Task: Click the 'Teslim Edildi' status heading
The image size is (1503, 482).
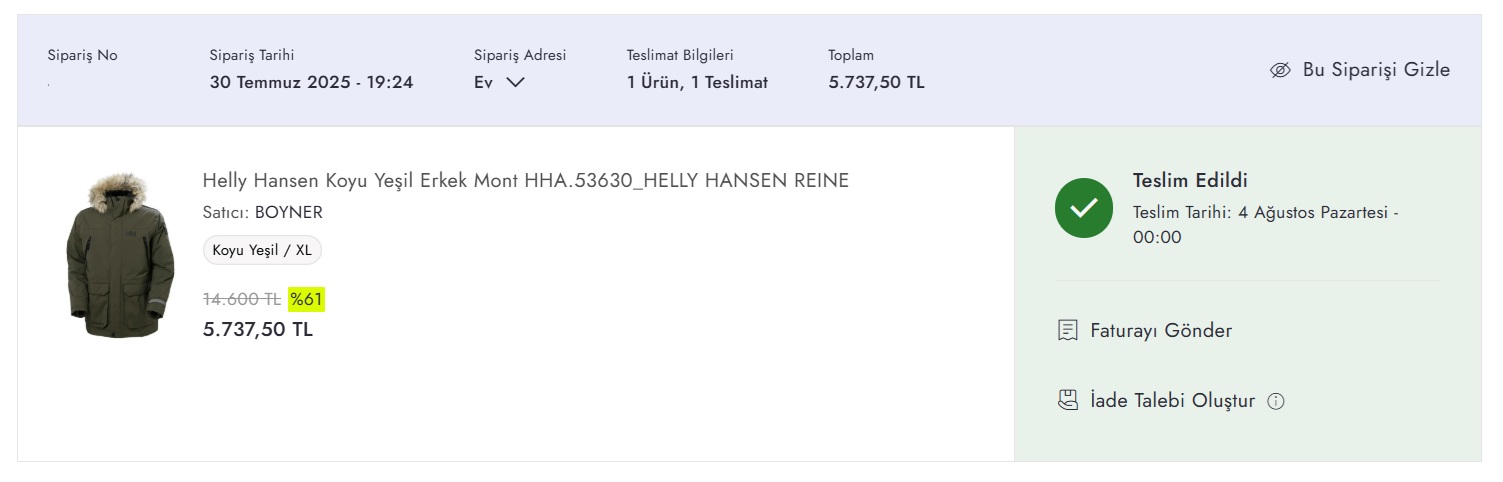Action: (x=1190, y=181)
